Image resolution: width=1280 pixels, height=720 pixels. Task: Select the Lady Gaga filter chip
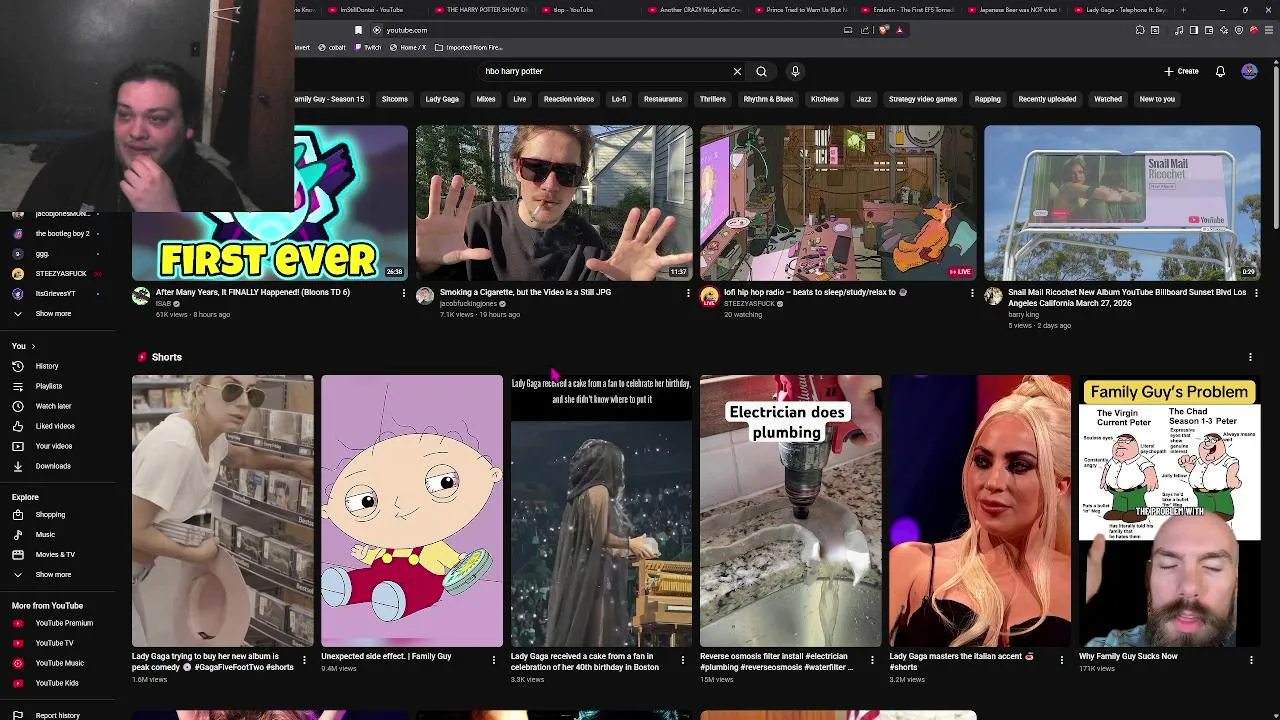[x=442, y=99]
